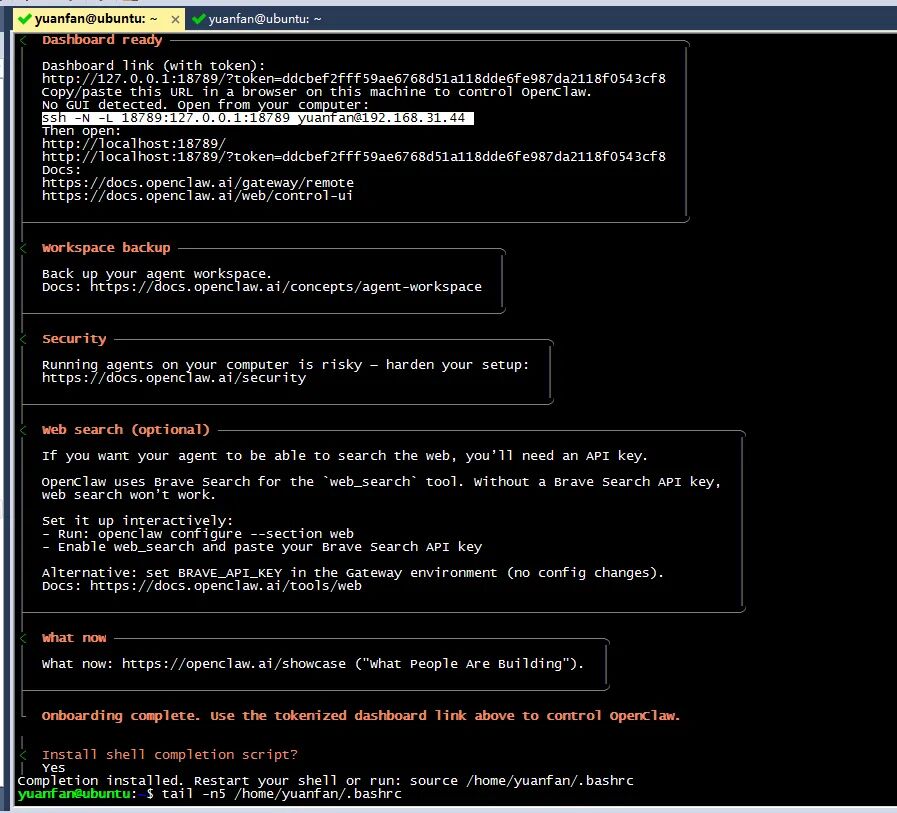Open the docs gateway/remote link
The image size is (897, 813).
tap(198, 182)
